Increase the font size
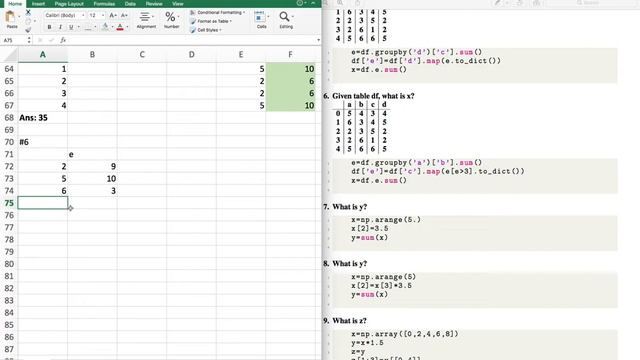 (x=113, y=16)
